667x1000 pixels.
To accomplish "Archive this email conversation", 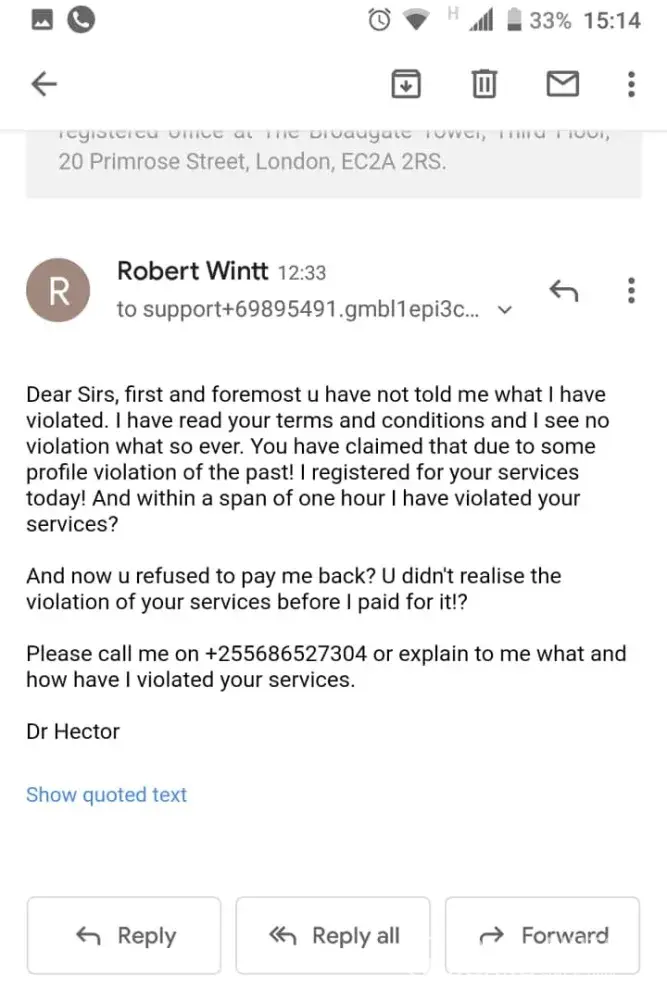I will (x=405, y=84).
